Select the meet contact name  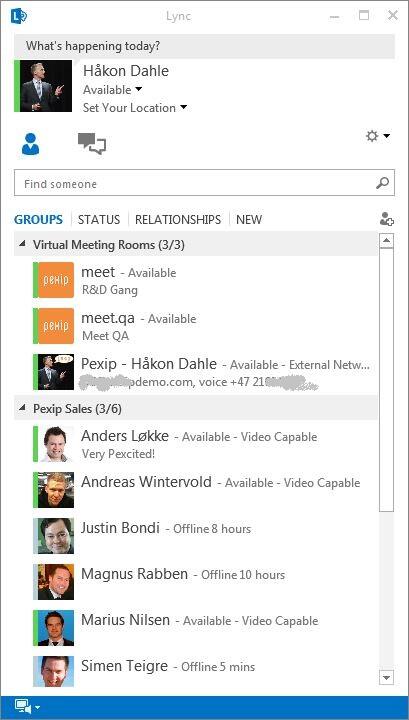pyautogui.click(x=98, y=272)
